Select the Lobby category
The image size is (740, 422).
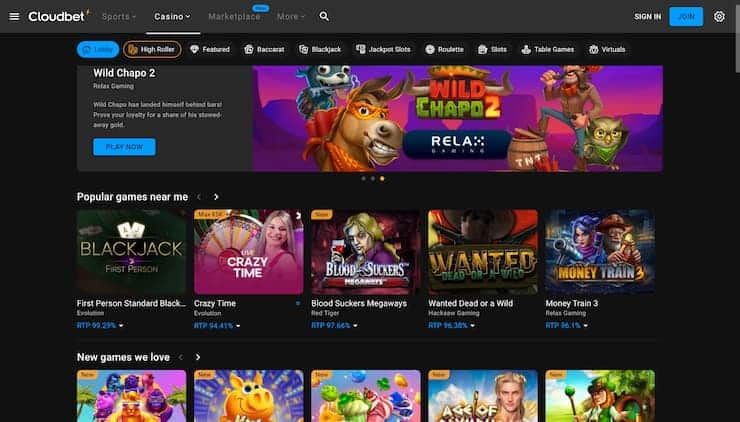[98, 49]
